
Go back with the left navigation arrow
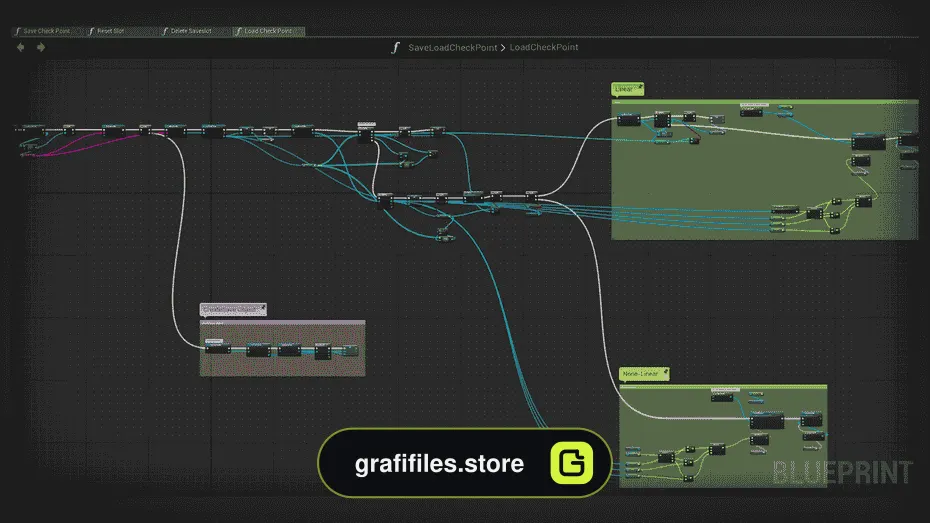point(21,47)
